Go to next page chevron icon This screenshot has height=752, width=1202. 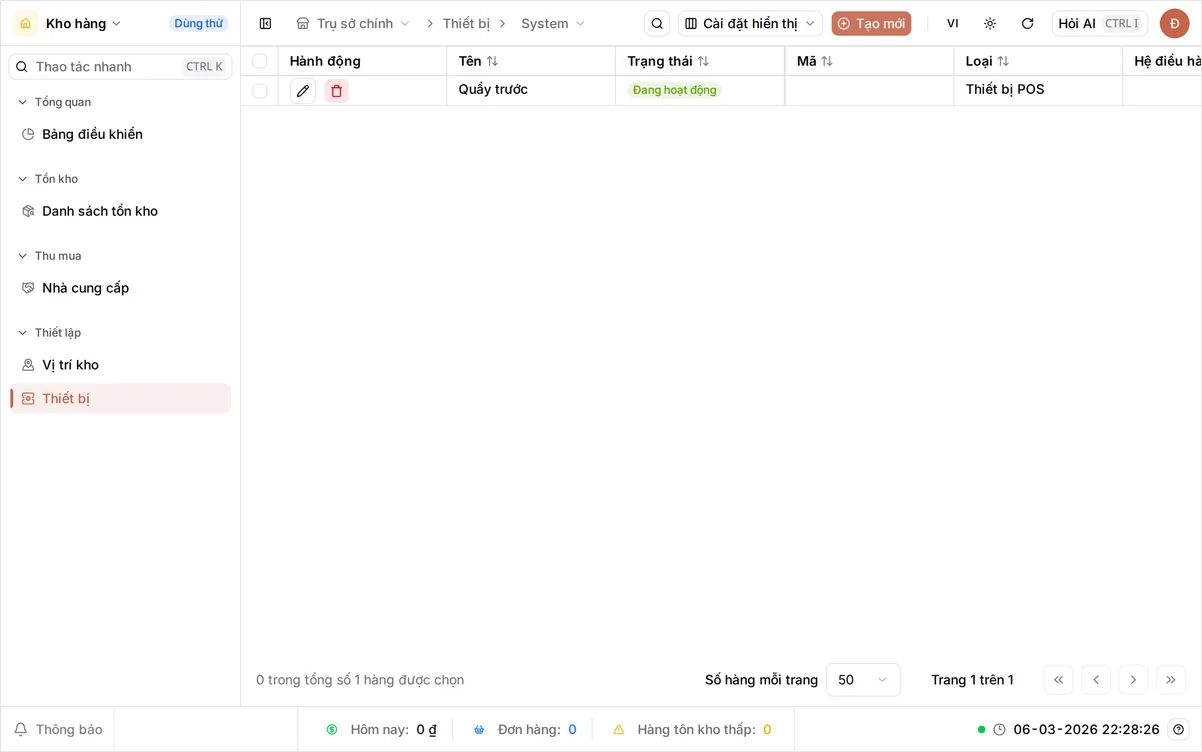pos(1133,680)
